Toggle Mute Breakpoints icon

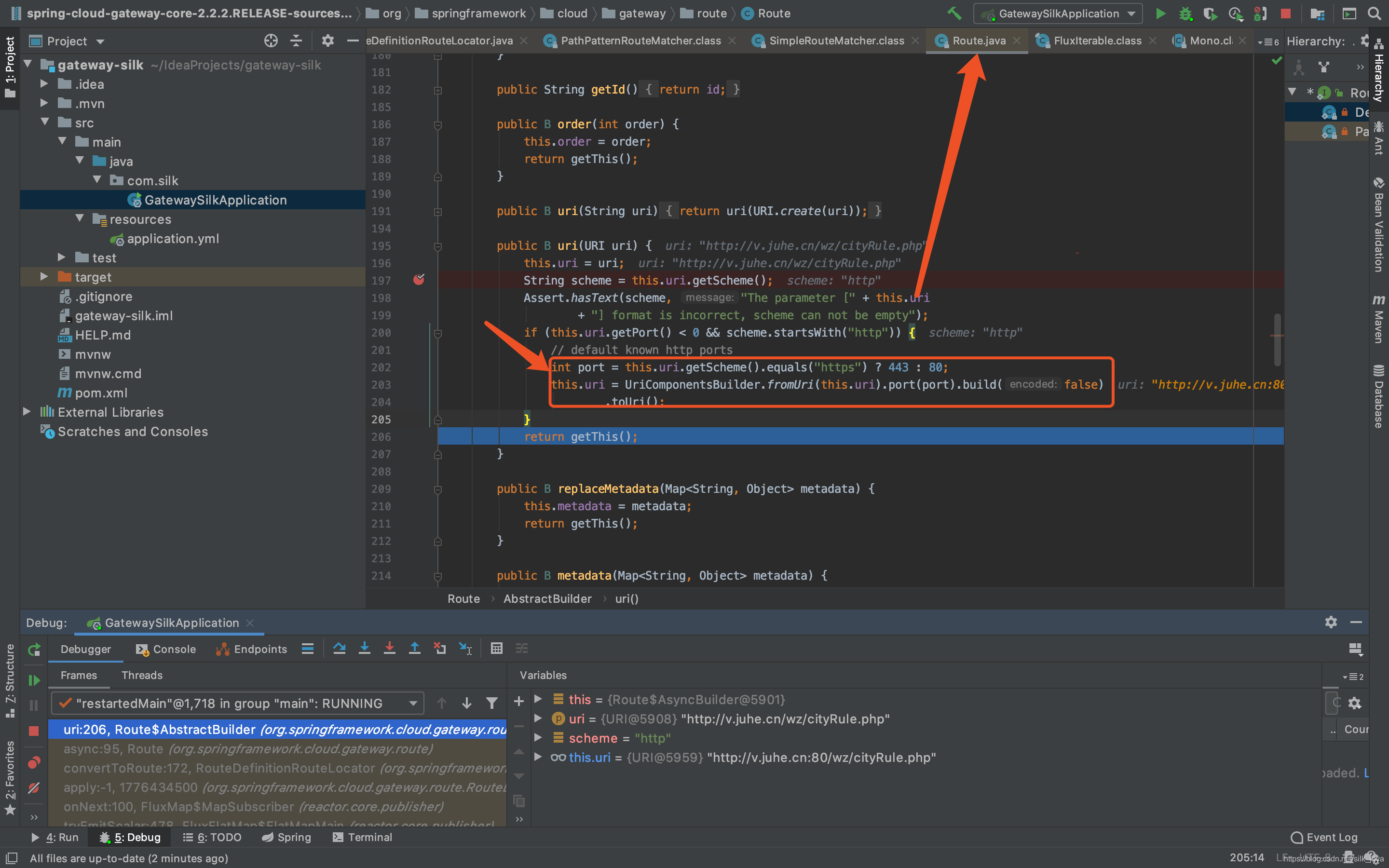click(34, 788)
